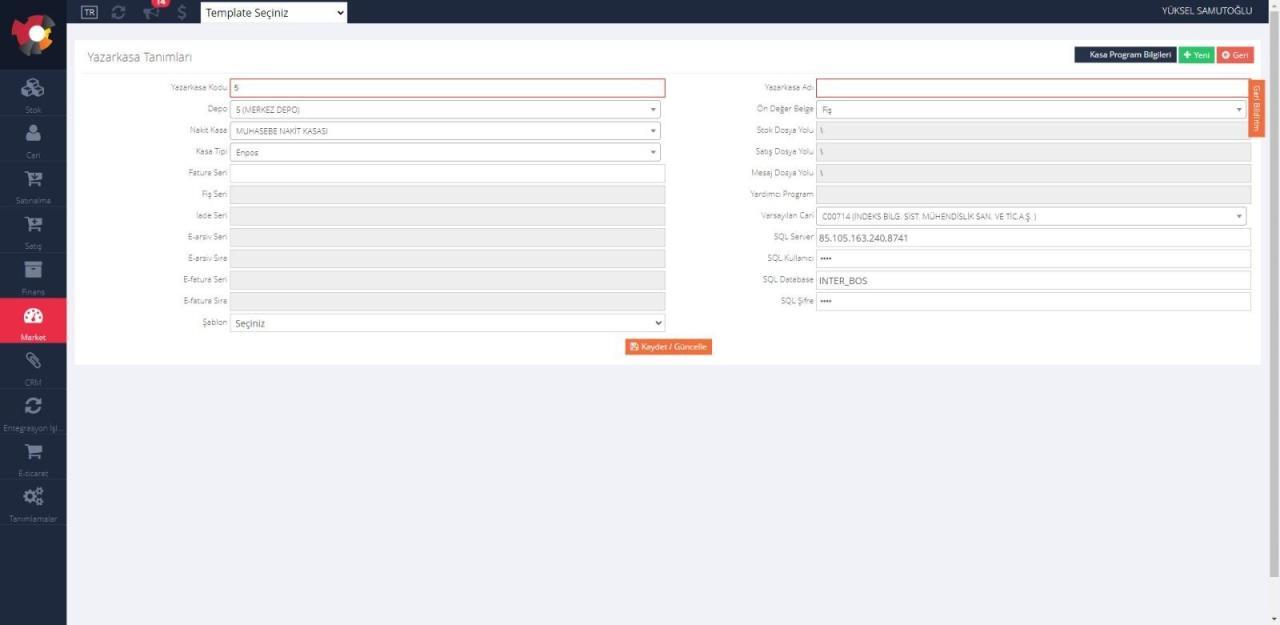Image resolution: width=1280 pixels, height=625 pixels.
Task: Click the dollar currency icon
Action: [181, 12]
